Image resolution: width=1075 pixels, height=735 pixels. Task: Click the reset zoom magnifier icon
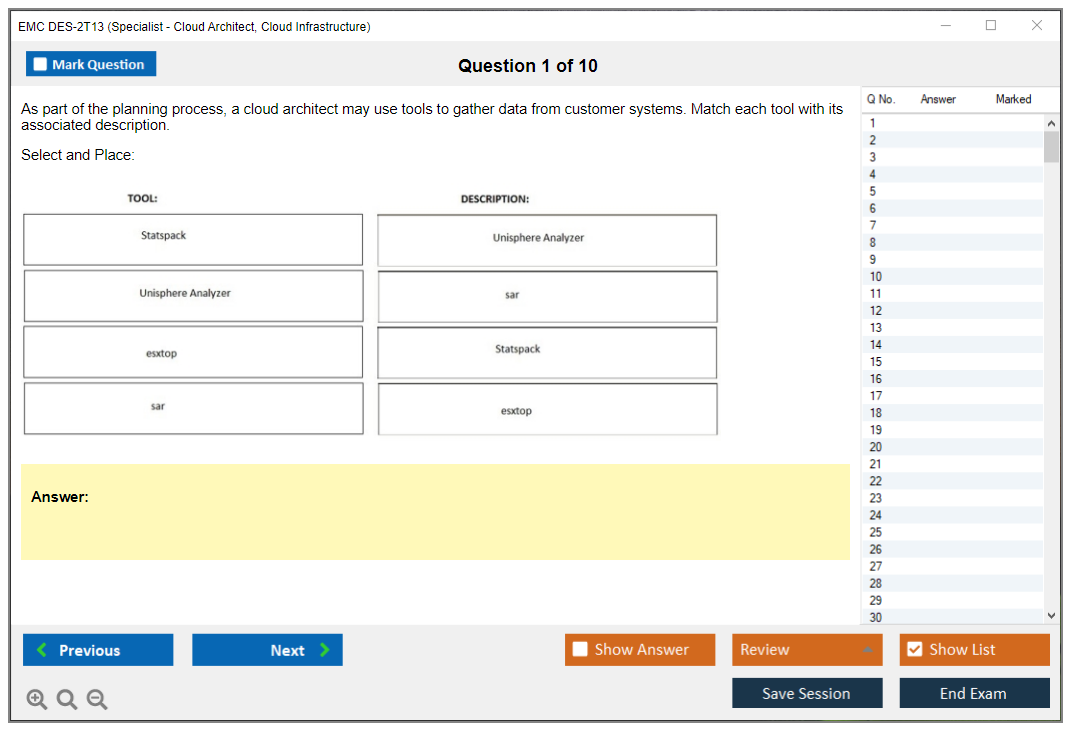click(67, 700)
